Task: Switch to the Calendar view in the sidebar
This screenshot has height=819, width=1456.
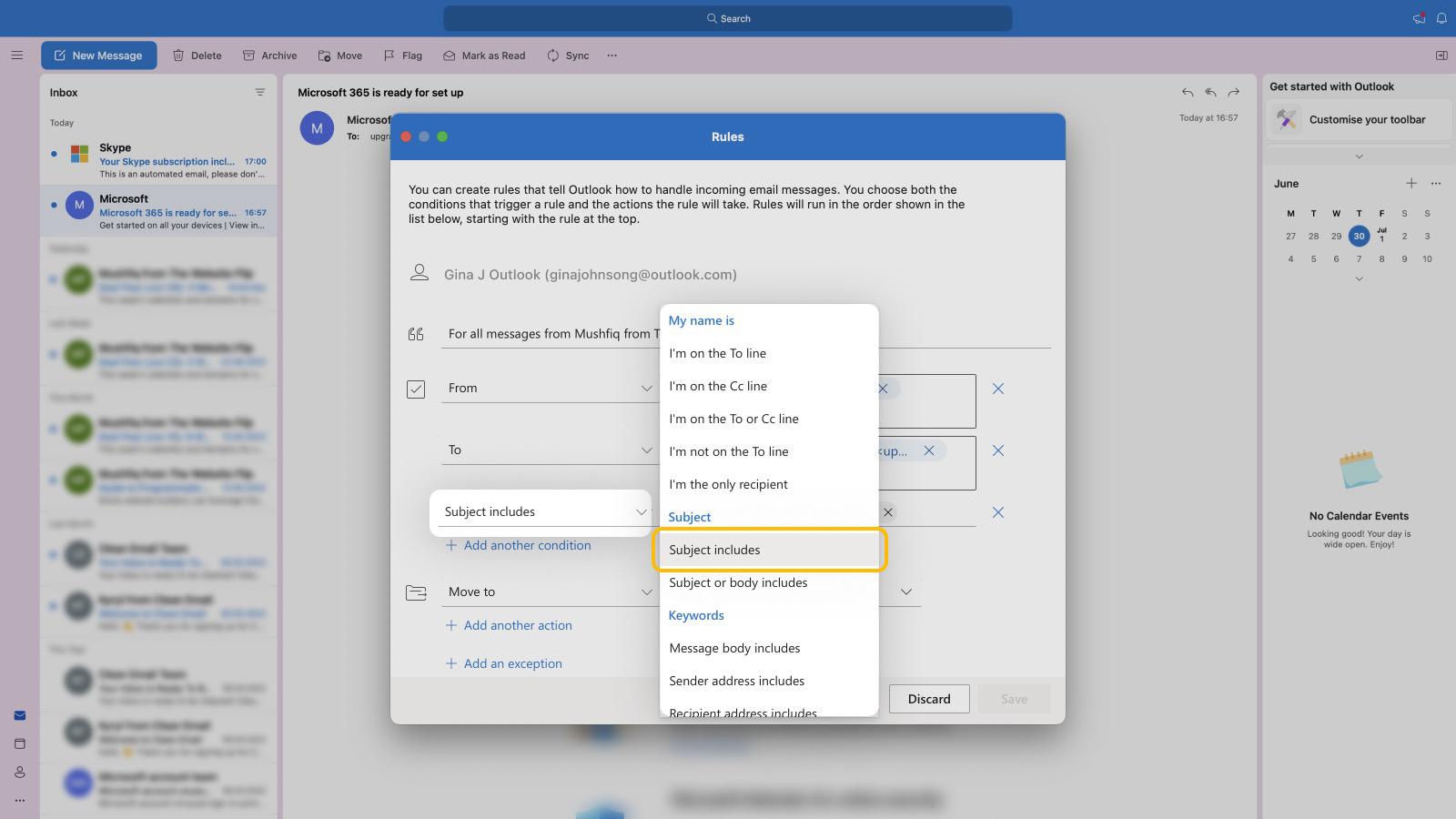Action: pyautogui.click(x=20, y=743)
